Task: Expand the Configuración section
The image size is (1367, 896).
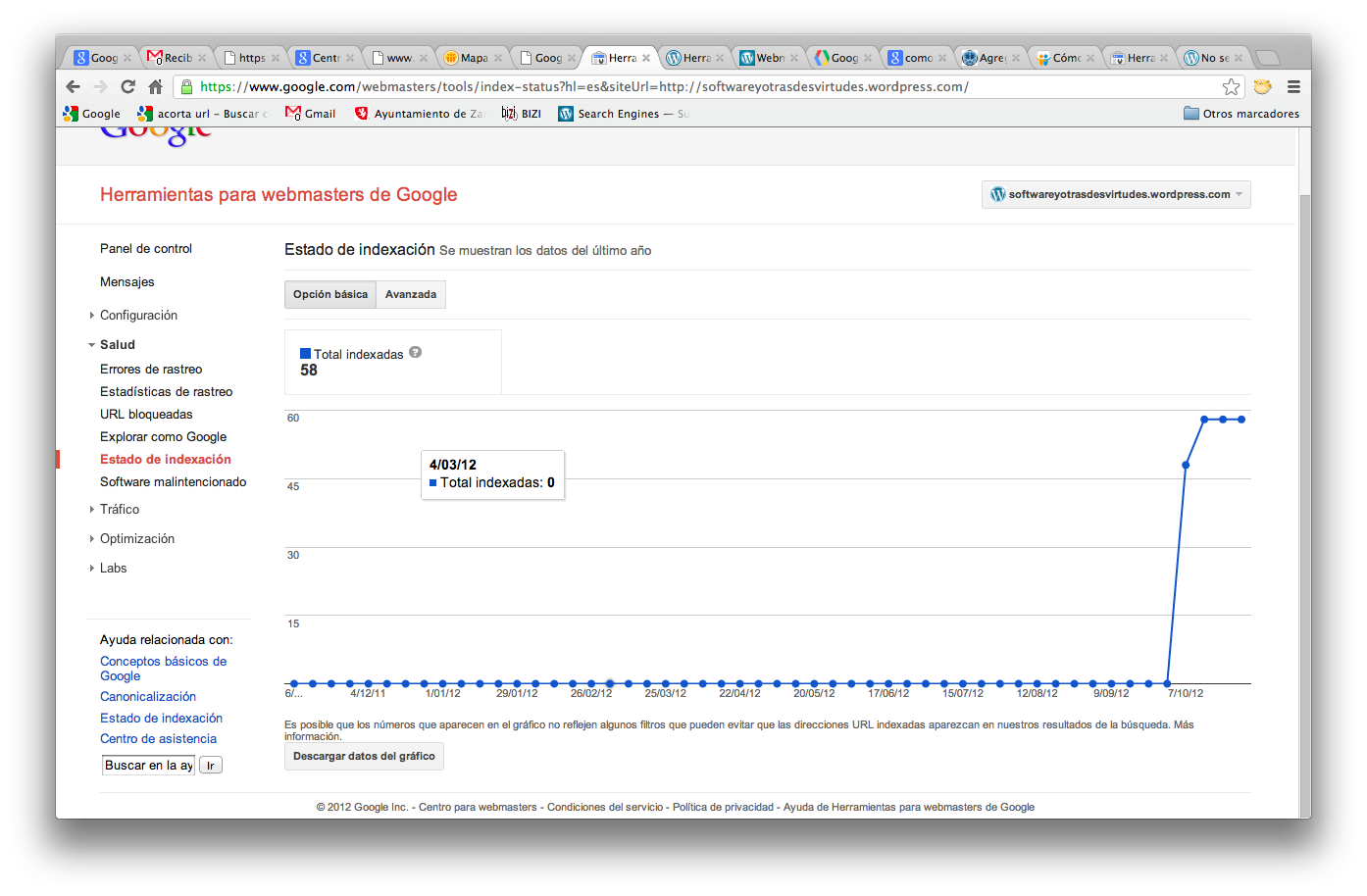Action: coord(138,316)
